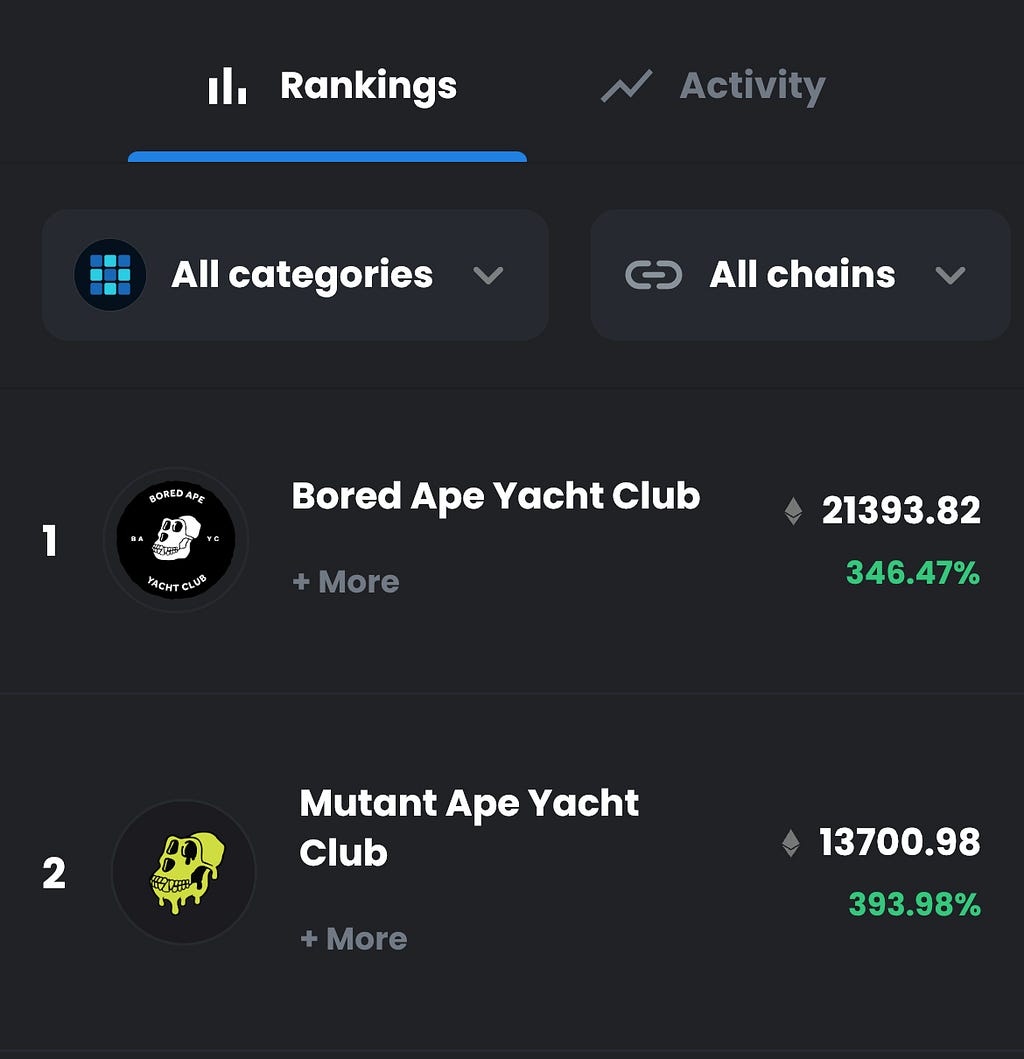
Task: Show more under Bored Ape Yacht Club
Action: tap(346, 582)
